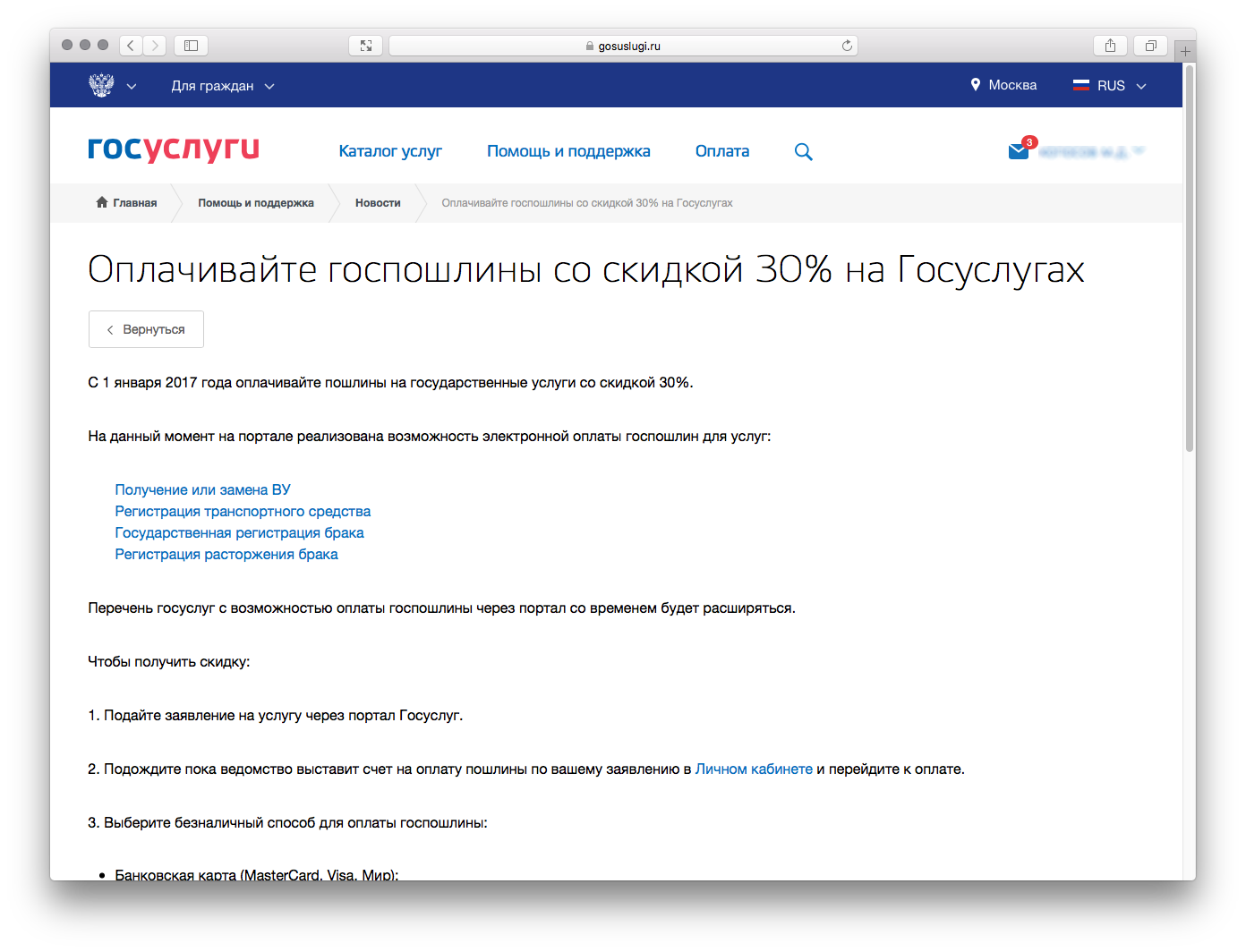Click the 'Новости' breadcrumb
The image size is (1246, 952).
378,203
